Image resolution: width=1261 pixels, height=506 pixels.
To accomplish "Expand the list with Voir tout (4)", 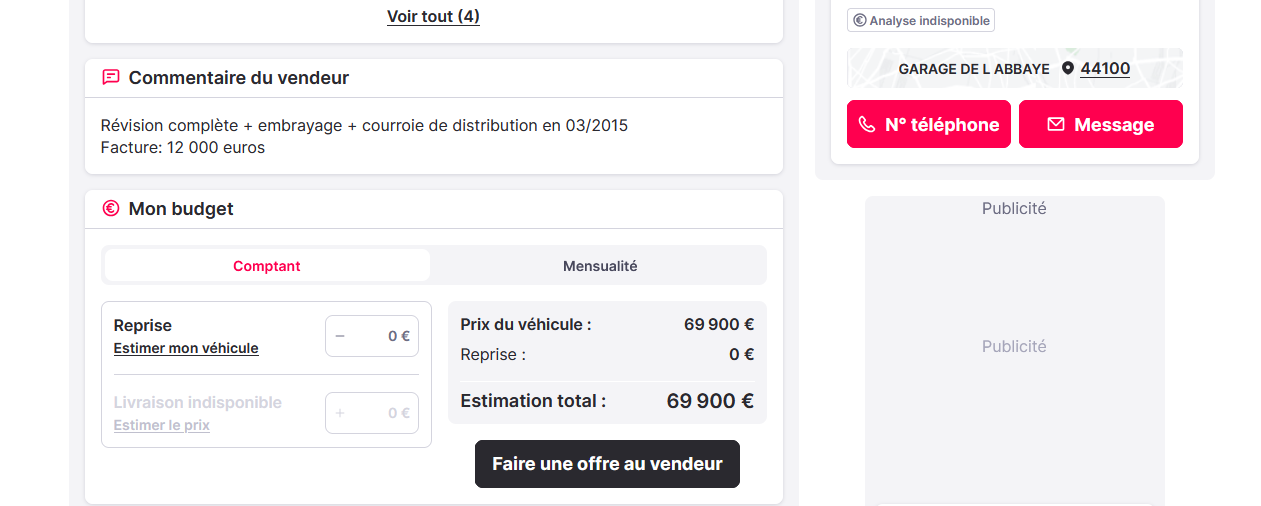I will click(433, 16).
